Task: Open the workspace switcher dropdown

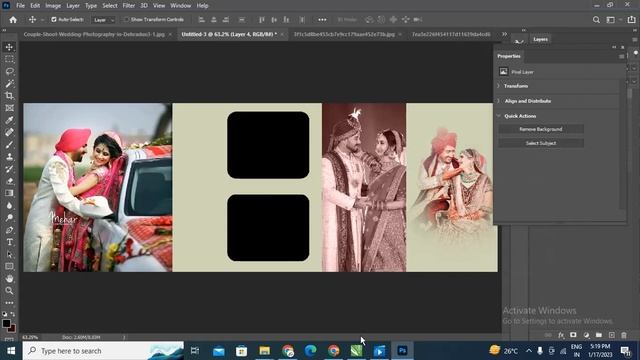Action: click(x=613, y=20)
